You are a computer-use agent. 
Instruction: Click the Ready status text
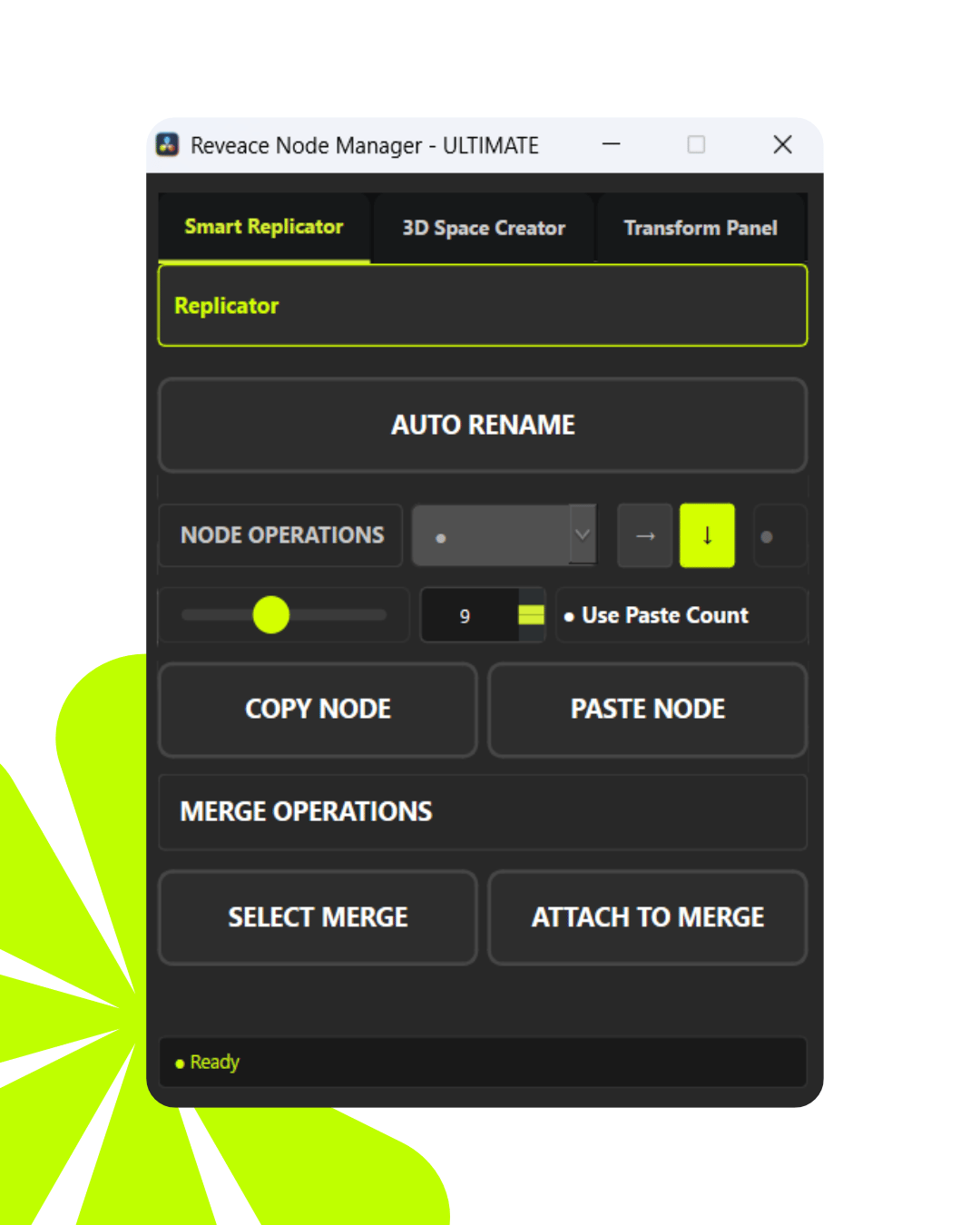(x=214, y=1063)
